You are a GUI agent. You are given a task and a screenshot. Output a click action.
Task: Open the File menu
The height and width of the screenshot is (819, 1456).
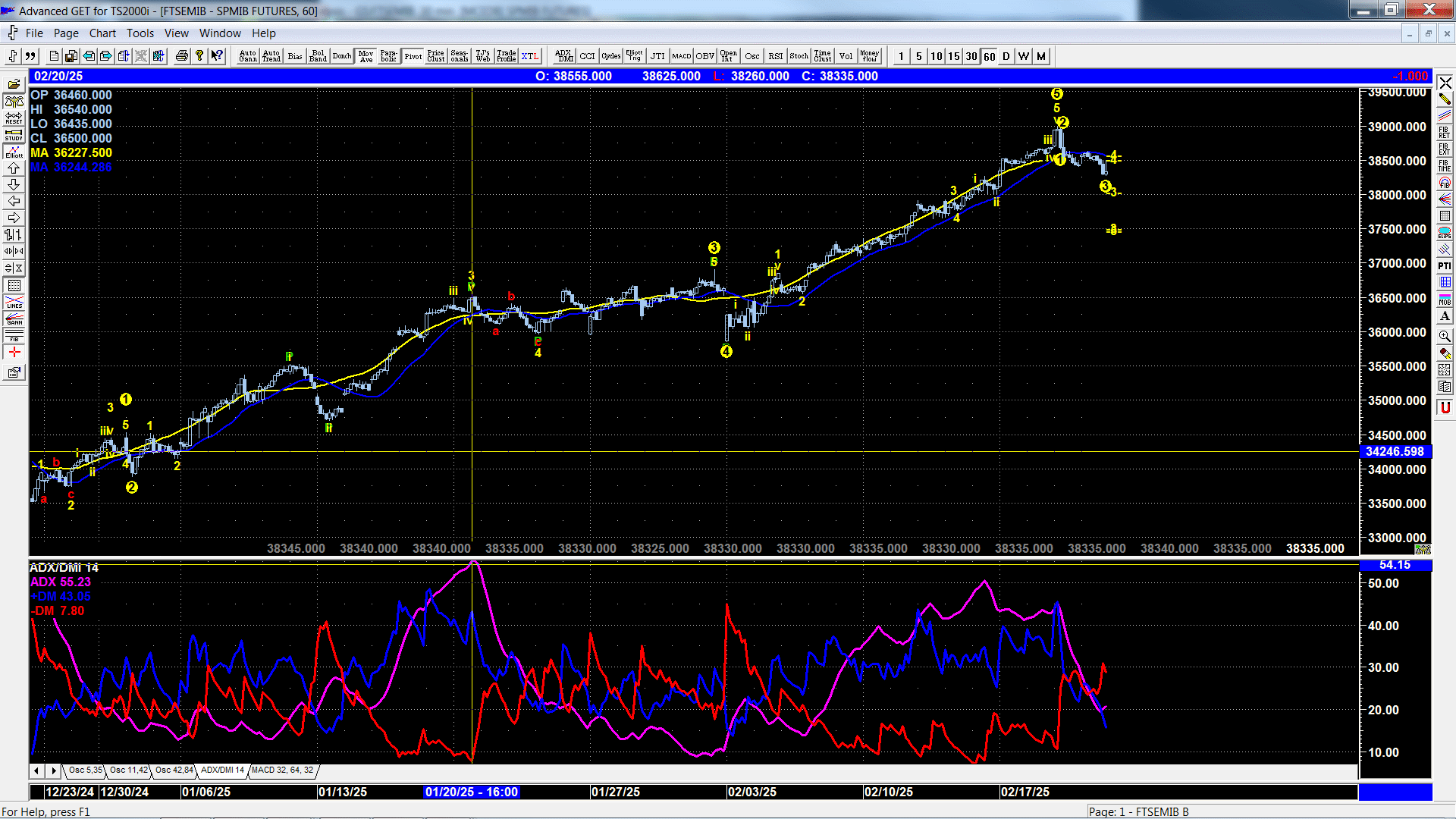tap(34, 33)
